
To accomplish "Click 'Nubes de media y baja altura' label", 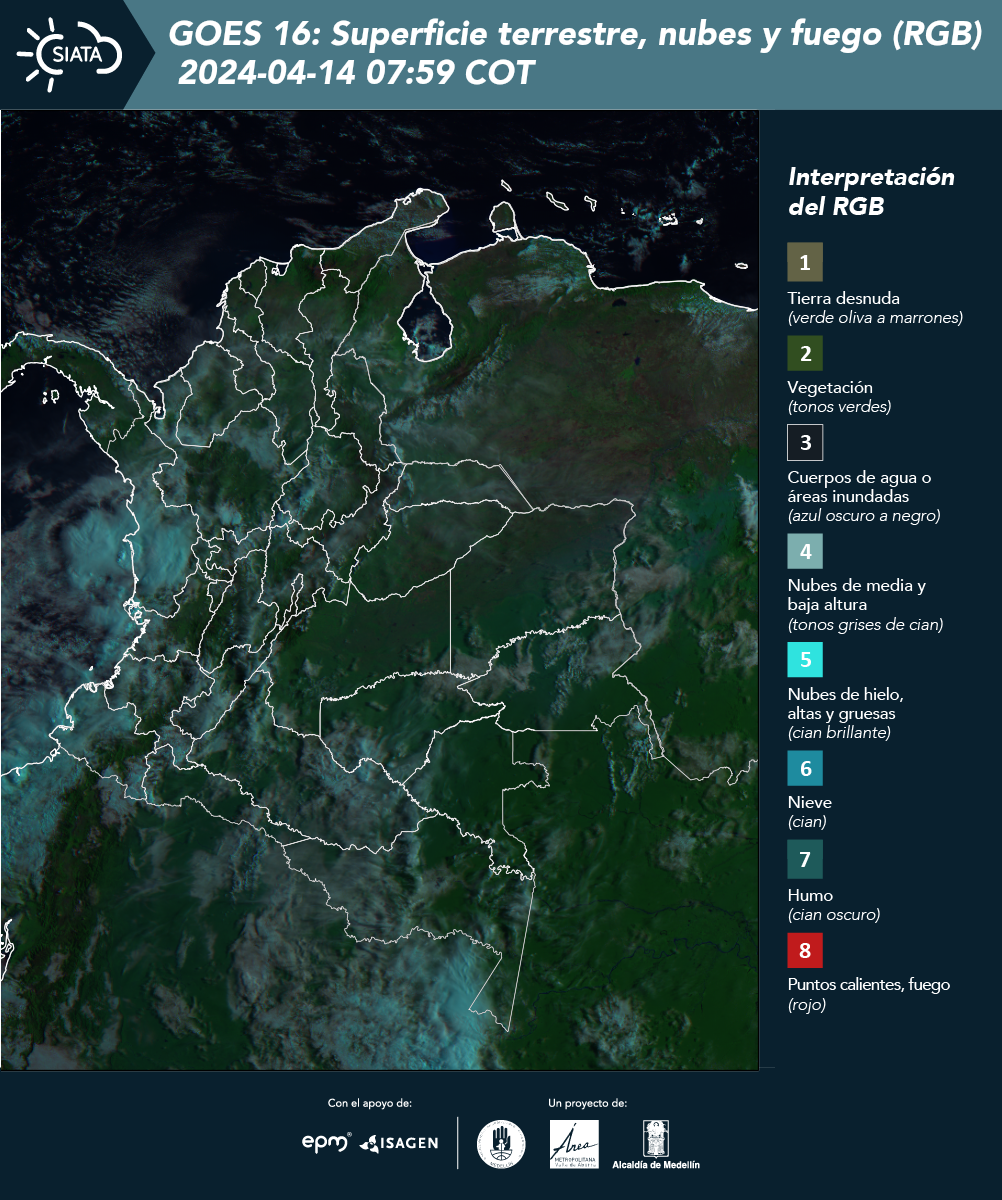I will pyautogui.click(x=857, y=595).
